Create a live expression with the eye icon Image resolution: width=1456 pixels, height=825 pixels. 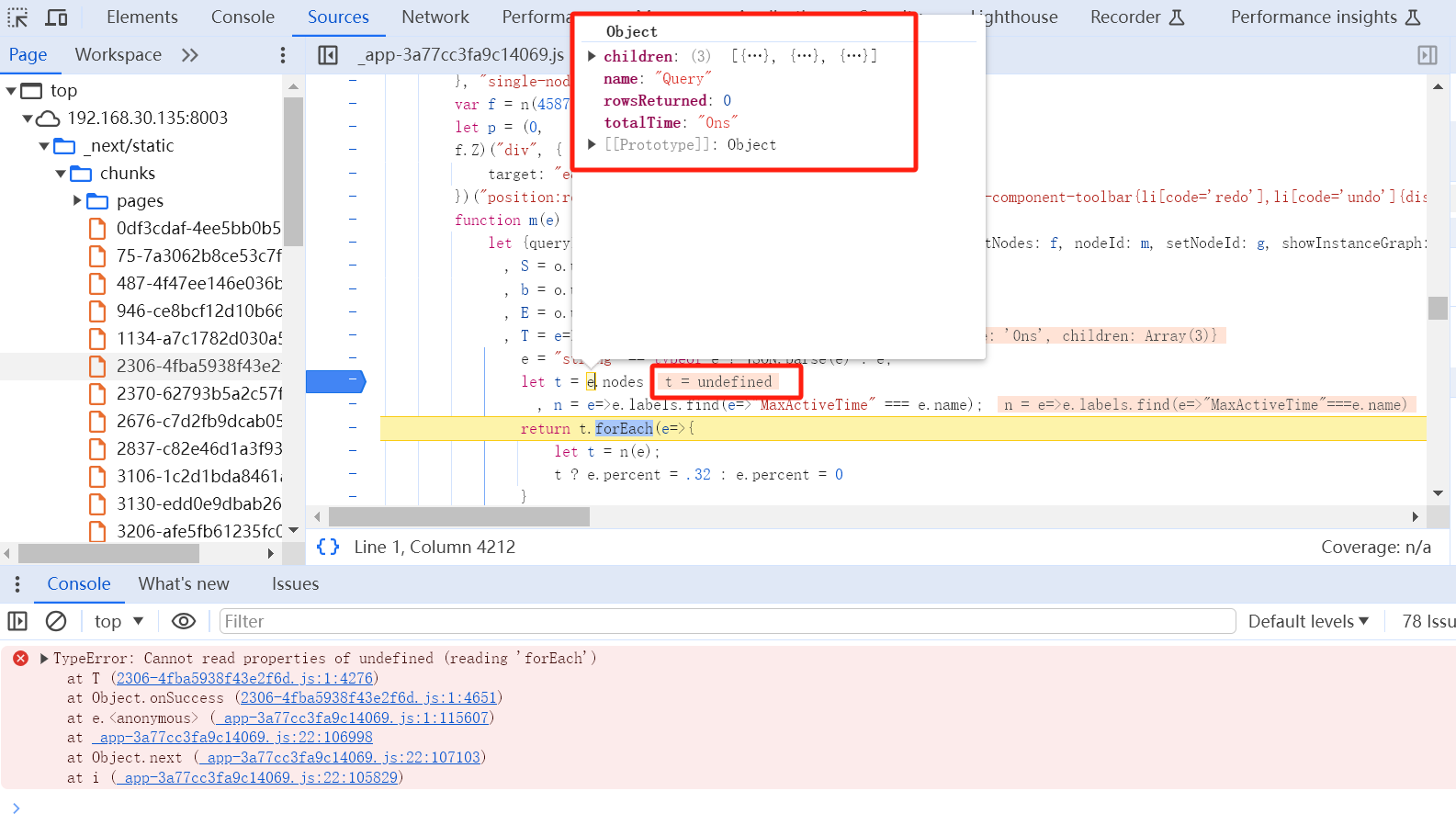tap(184, 621)
